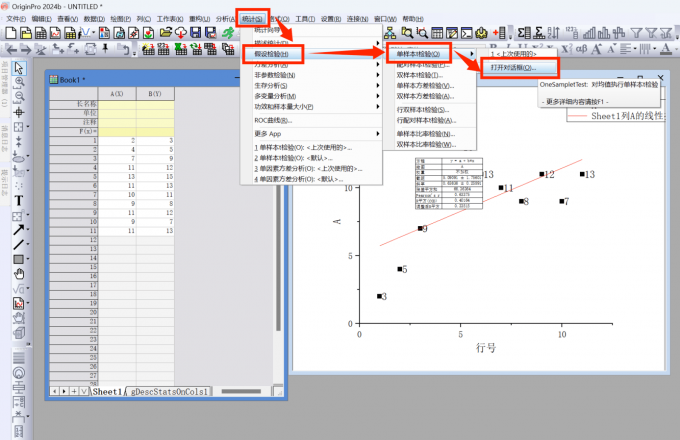Viewport: 680px width, 440px height.
Task: Select the Pan hand tool
Action: tap(19, 274)
